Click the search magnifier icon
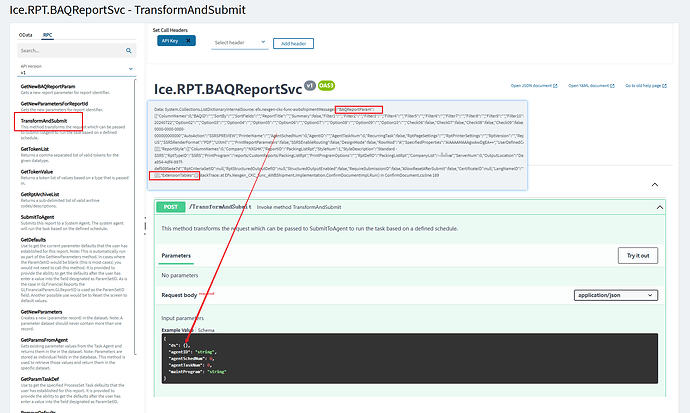This screenshot has width=690, height=413. tap(128, 51)
